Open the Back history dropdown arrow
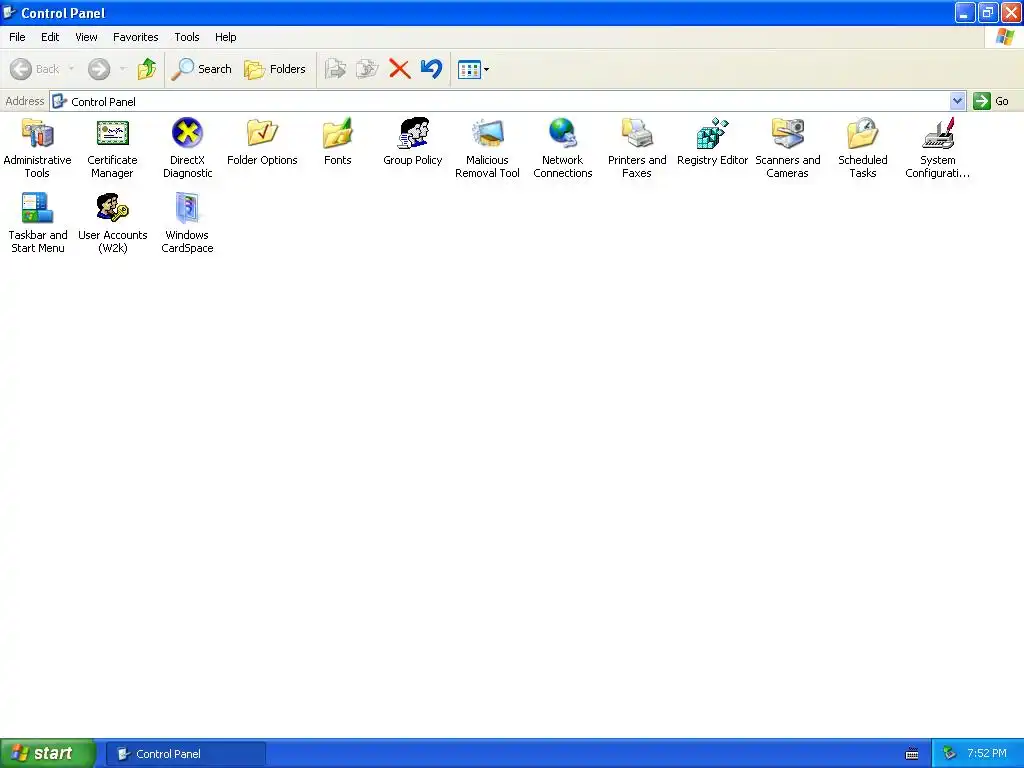Screen dimensions: 1024x768 (x=71, y=69)
